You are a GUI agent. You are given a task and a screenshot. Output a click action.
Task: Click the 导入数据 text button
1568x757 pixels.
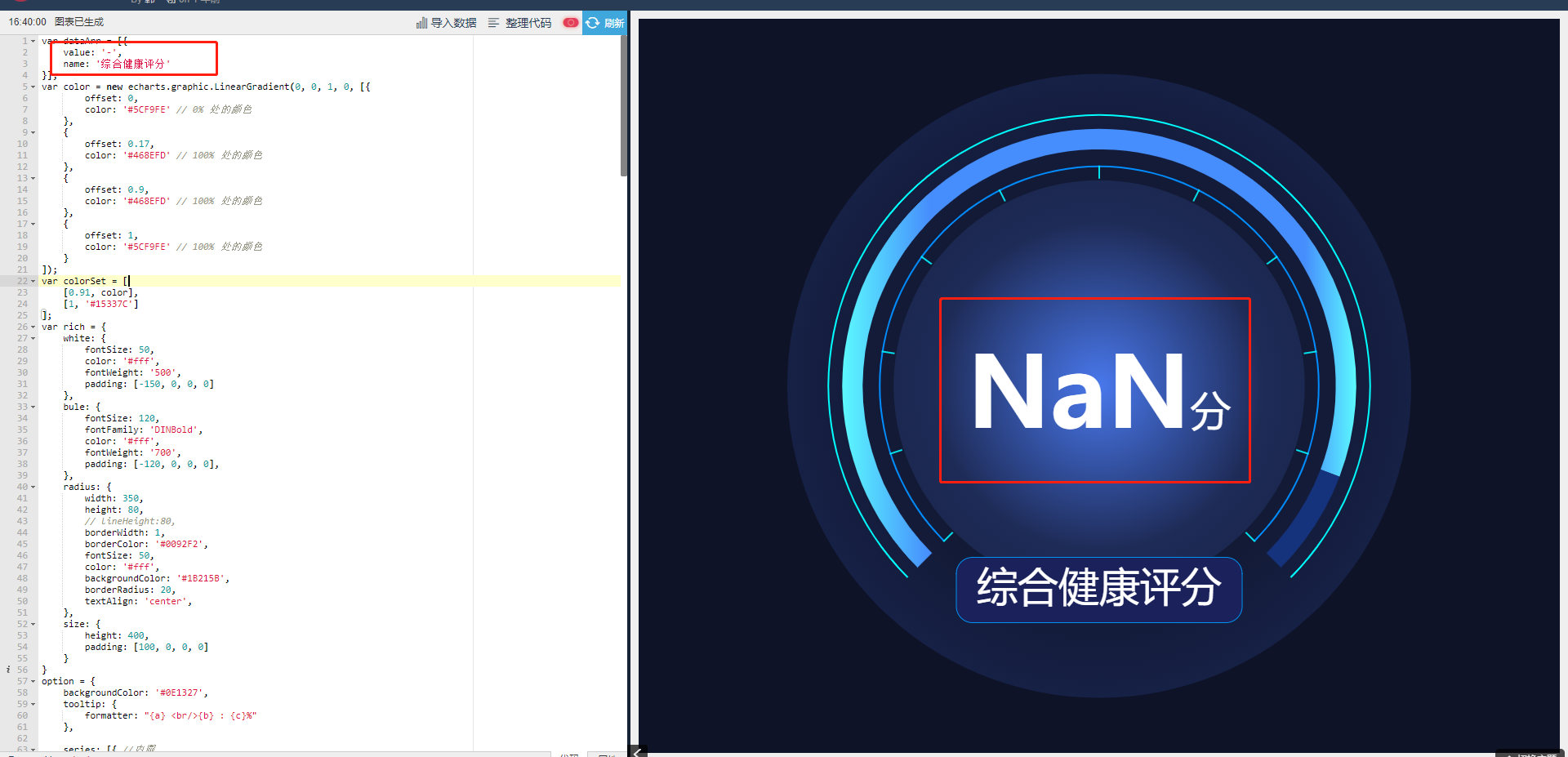[453, 23]
